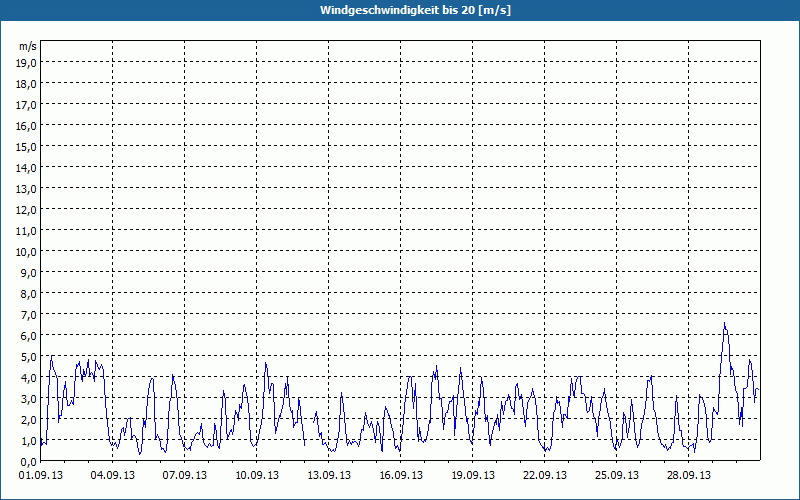The image size is (800, 500).
Task: Click the 12,0 y-axis label
Action: click(27, 209)
